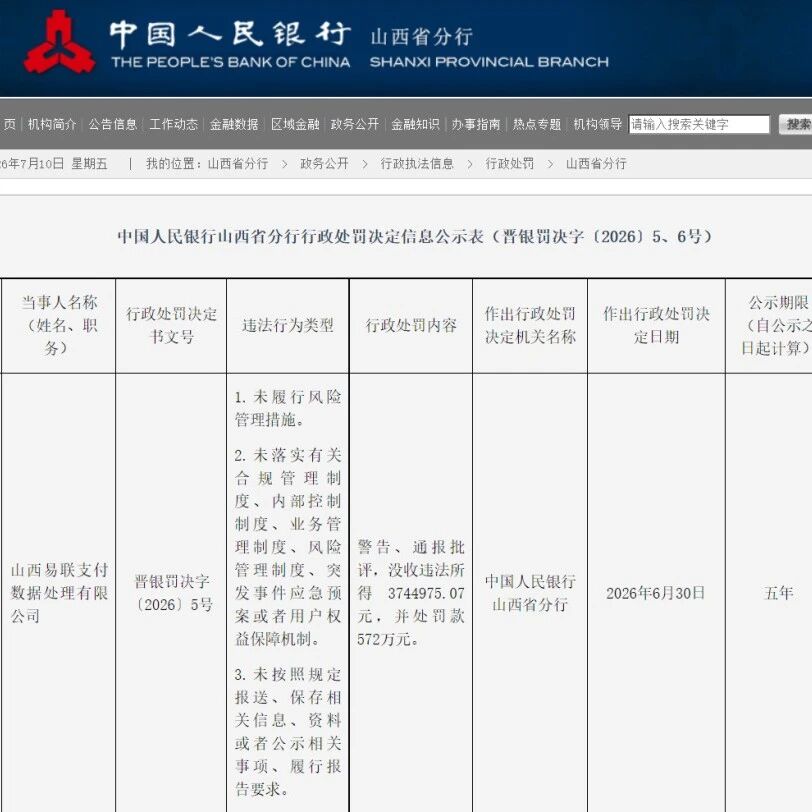Viewport: 812px width, 812px height.
Task: Open the 机构简介 menu item
Action: 52,124
